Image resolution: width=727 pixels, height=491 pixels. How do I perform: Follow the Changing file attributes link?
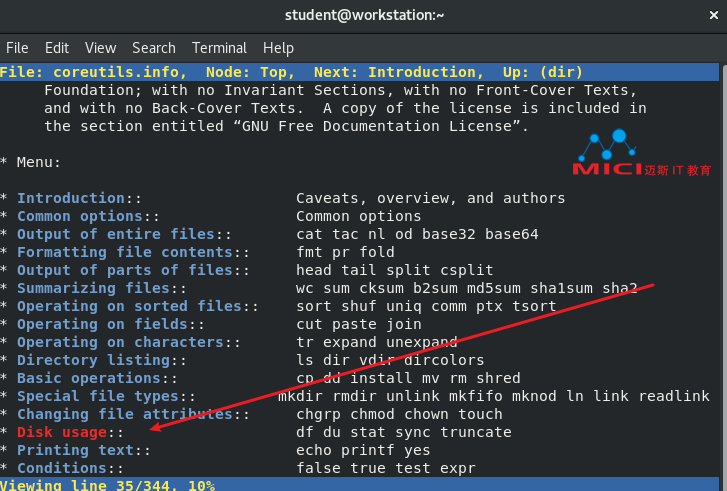point(125,414)
